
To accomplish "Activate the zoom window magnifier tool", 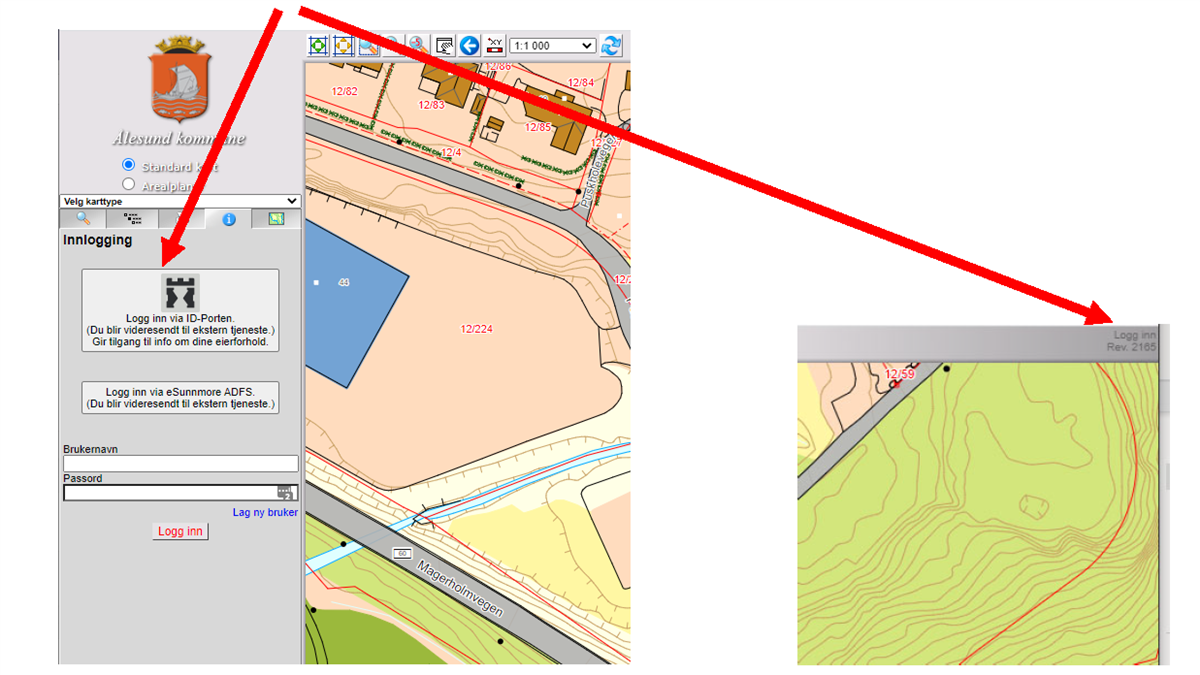I will tap(369, 45).
